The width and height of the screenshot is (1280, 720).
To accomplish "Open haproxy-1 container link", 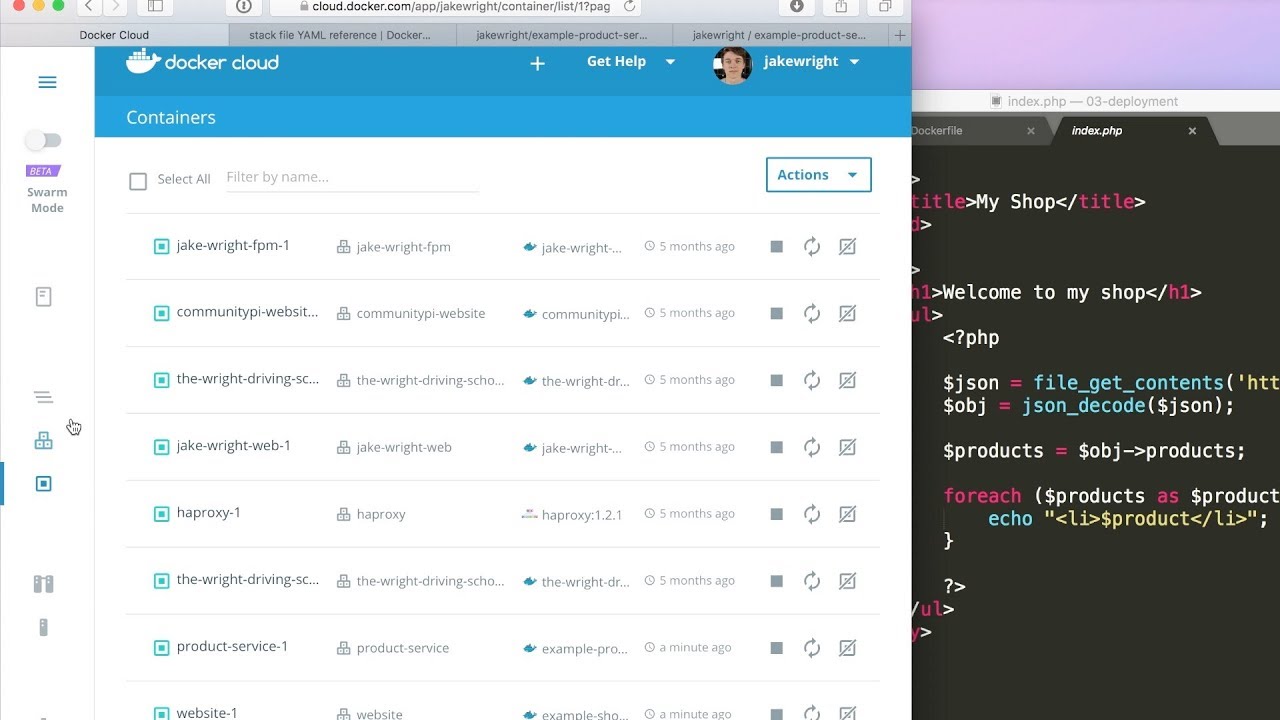I will pyautogui.click(x=208, y=513).
